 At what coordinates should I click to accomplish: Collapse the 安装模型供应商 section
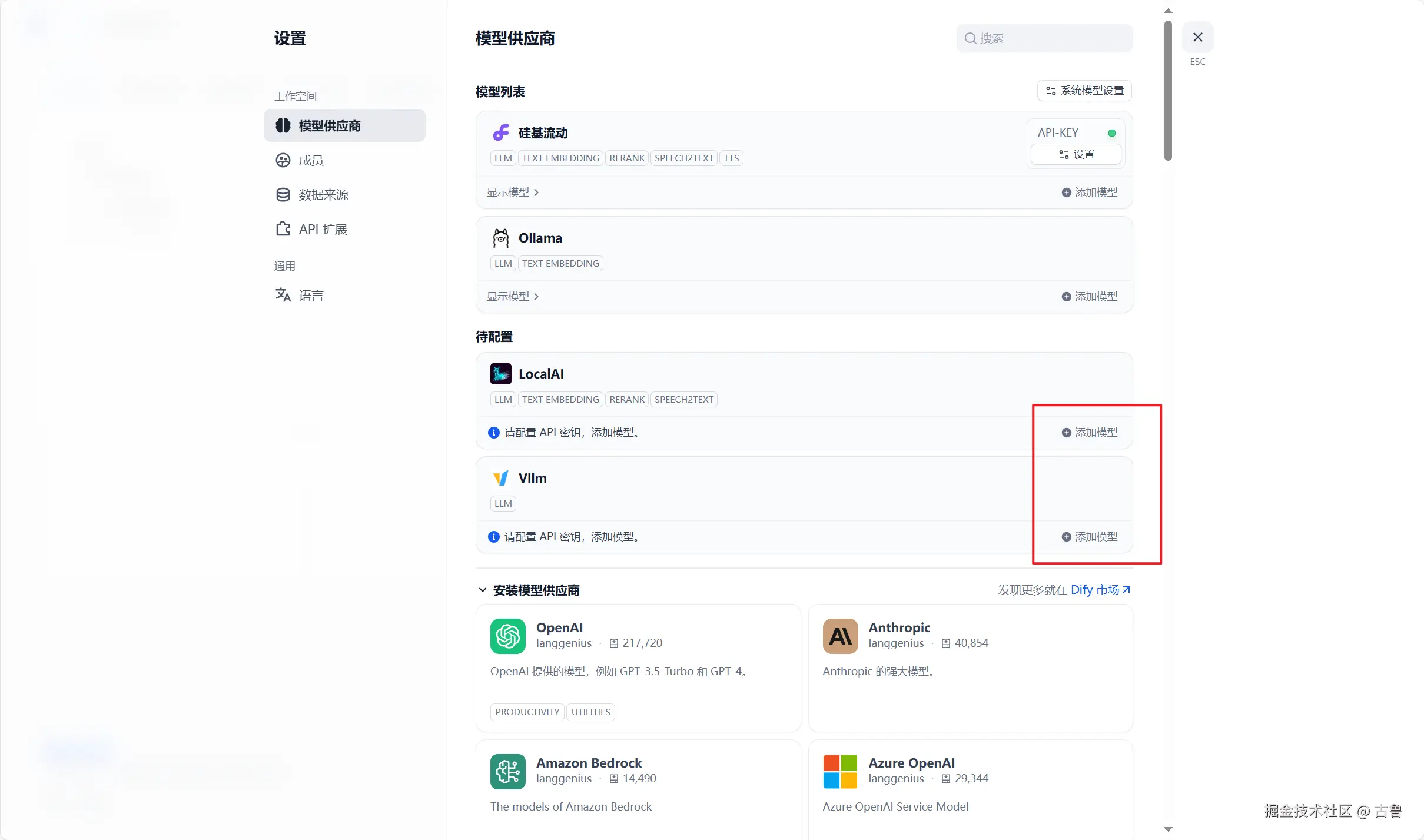coord(482,590)
